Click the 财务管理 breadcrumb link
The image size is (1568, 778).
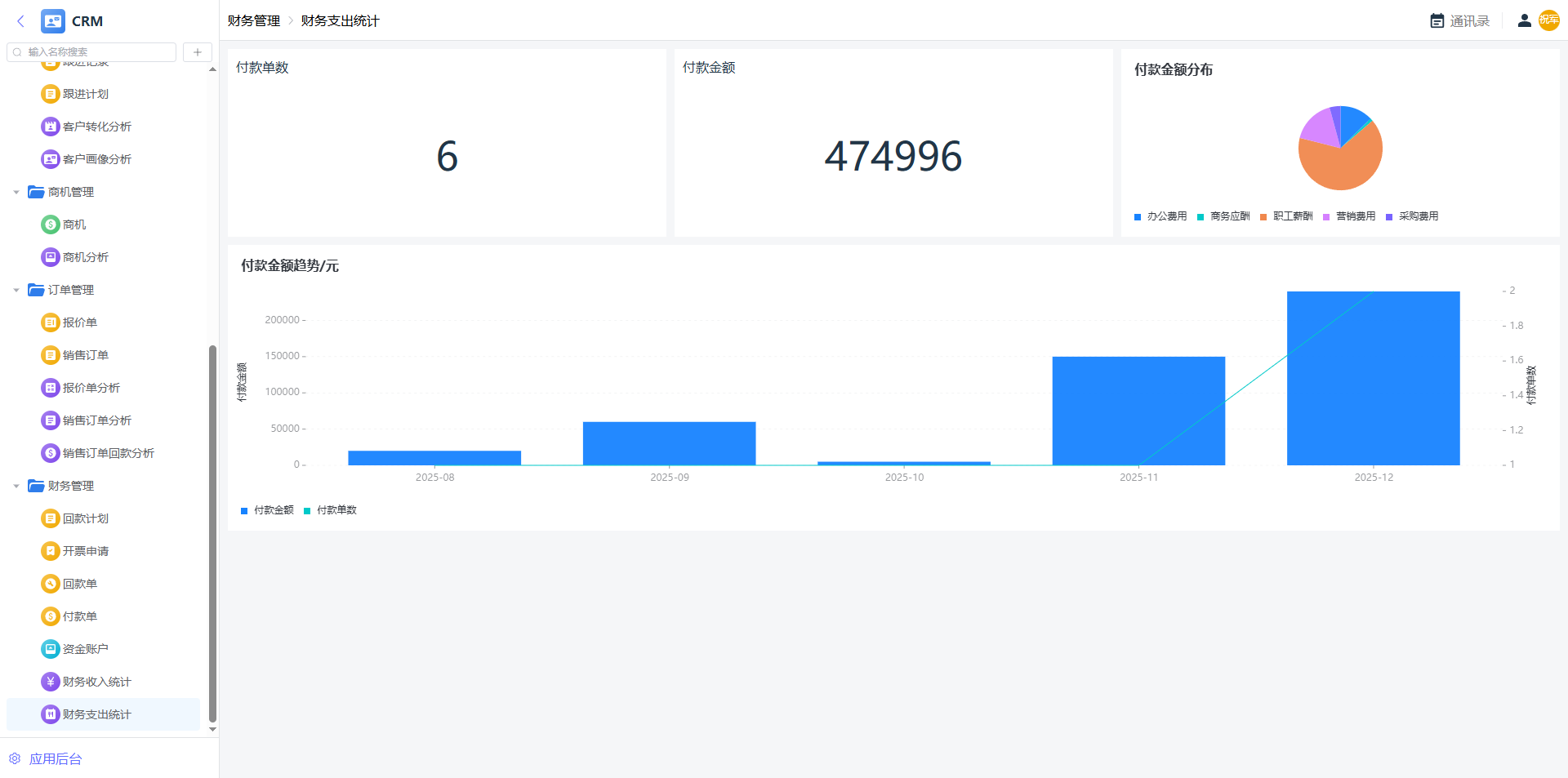tap(253, 21)
